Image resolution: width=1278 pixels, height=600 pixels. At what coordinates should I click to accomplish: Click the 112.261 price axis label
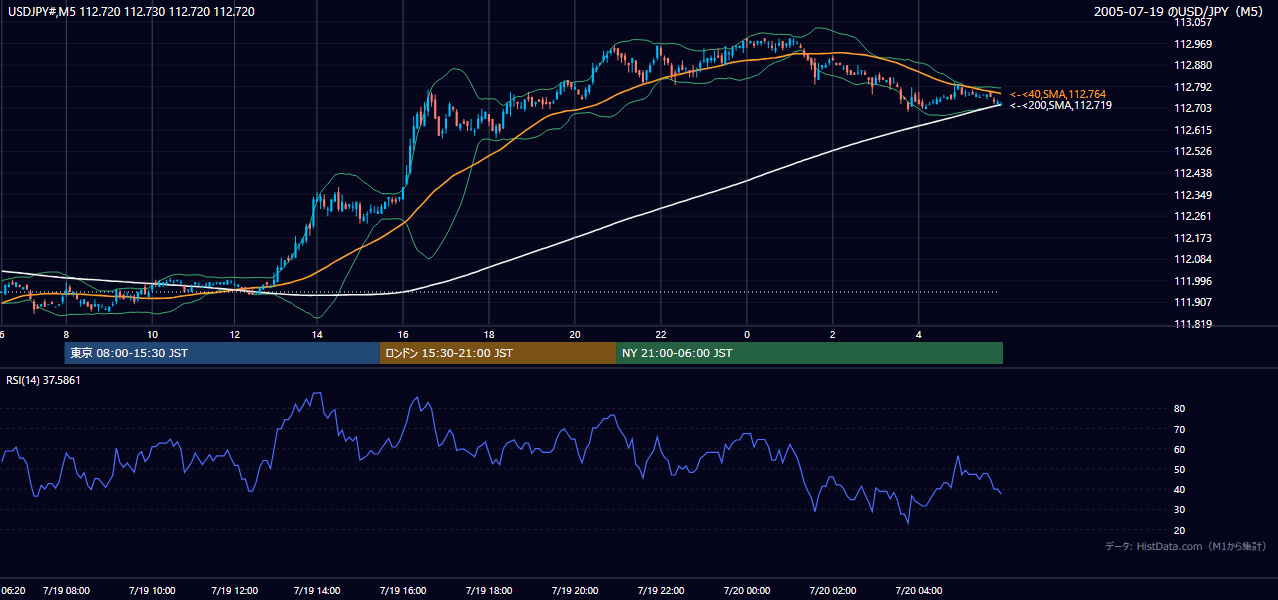pos(1192,216)
